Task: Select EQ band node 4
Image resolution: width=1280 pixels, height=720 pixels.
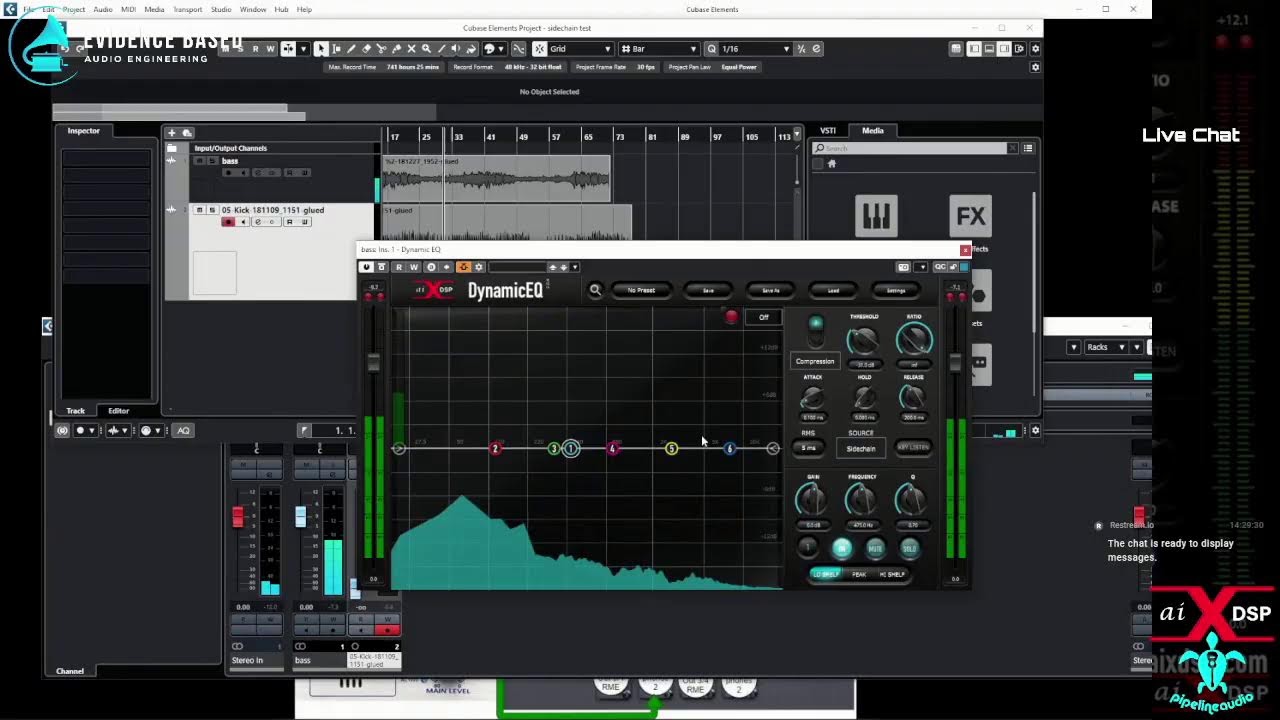Action: click(x=612, y=448)
